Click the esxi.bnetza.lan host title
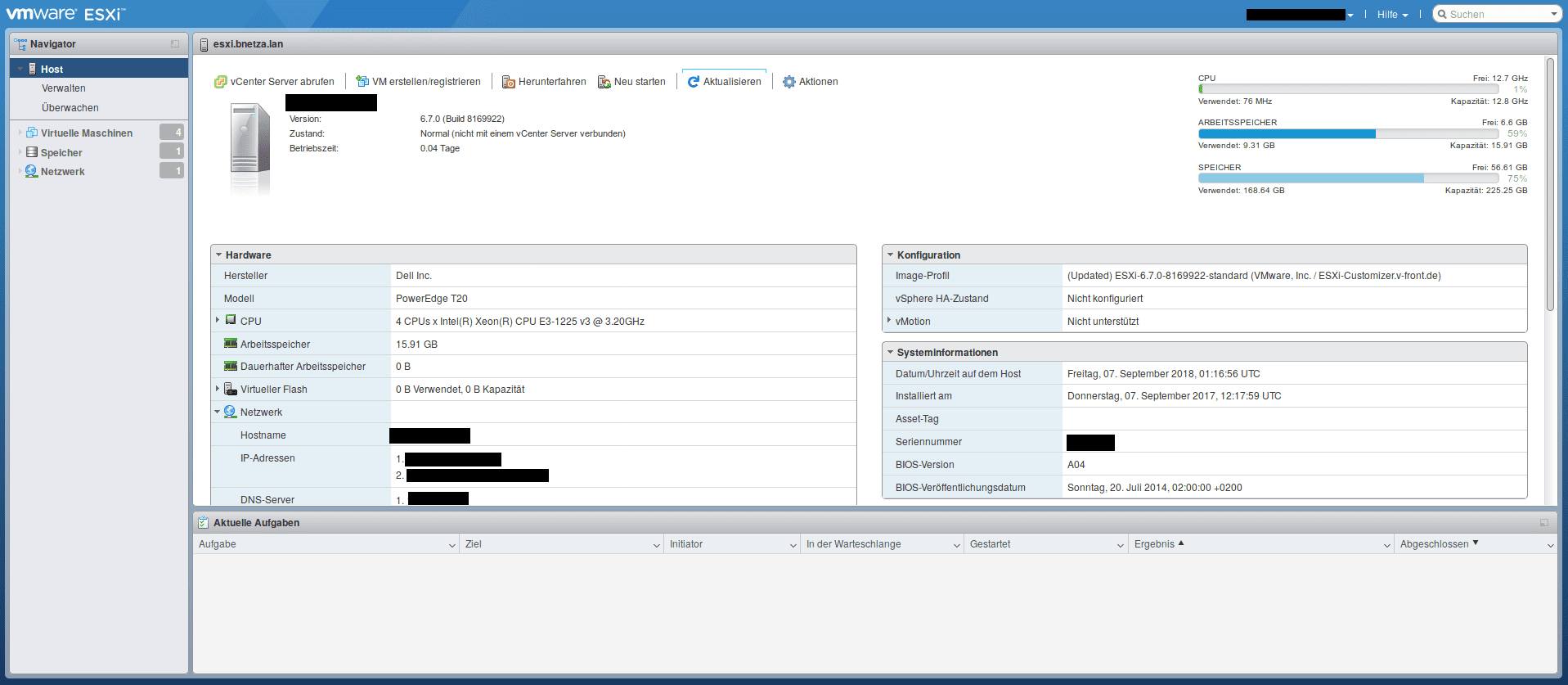Viewport: 1568px width, 685px height. pos(248,44)
